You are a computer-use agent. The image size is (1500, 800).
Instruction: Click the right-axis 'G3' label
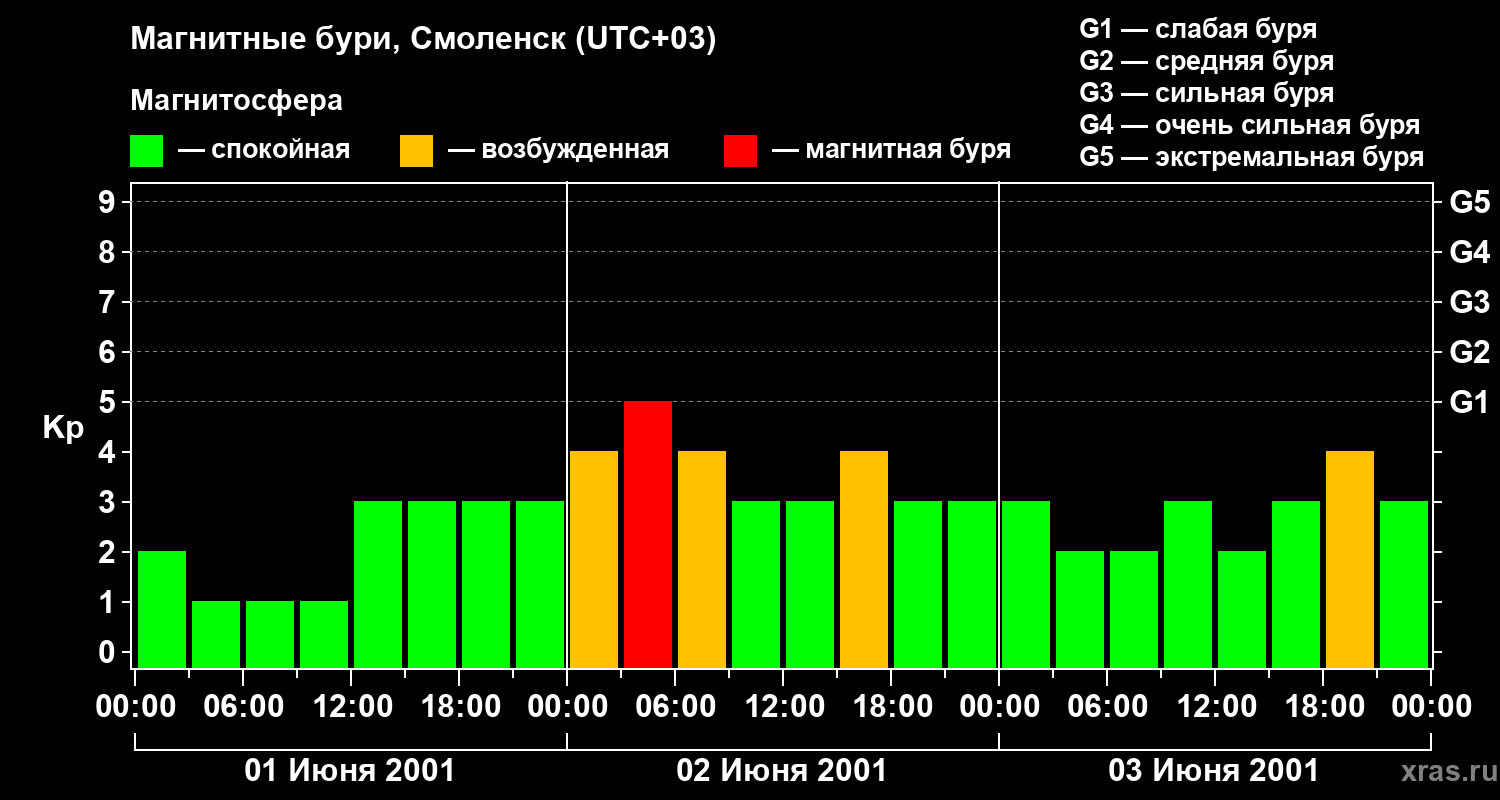[x=1469, y=302]
